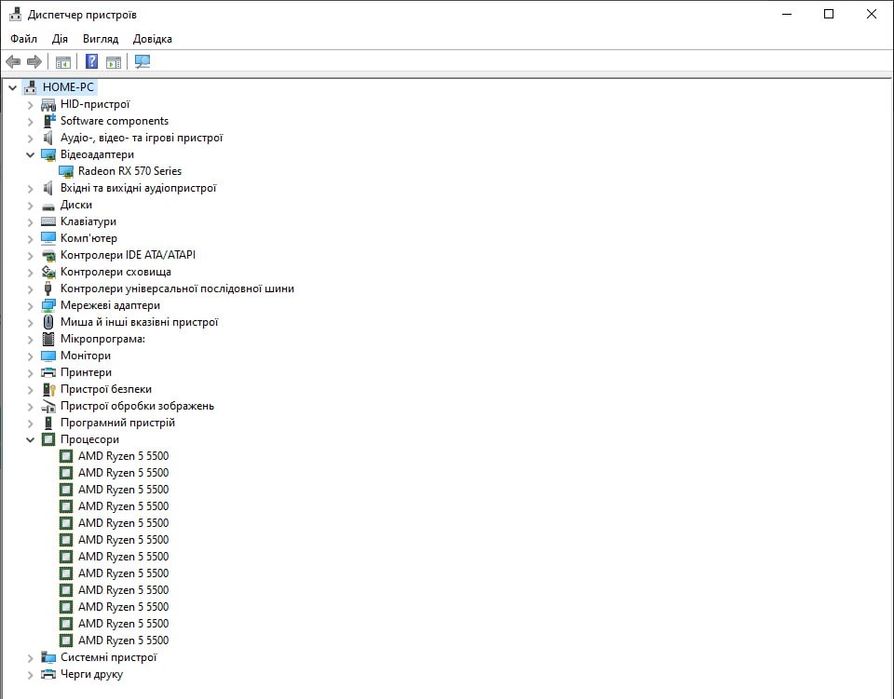
Task: Select the HOME-PC label
Action: tap(68, 87)
